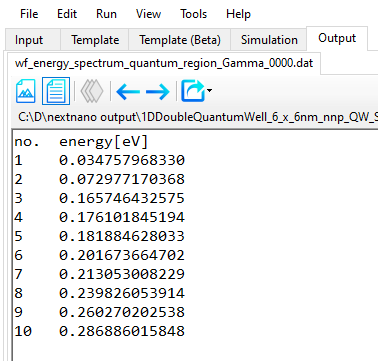
Task: Select the Output tab
Action: tap(337, 38)
